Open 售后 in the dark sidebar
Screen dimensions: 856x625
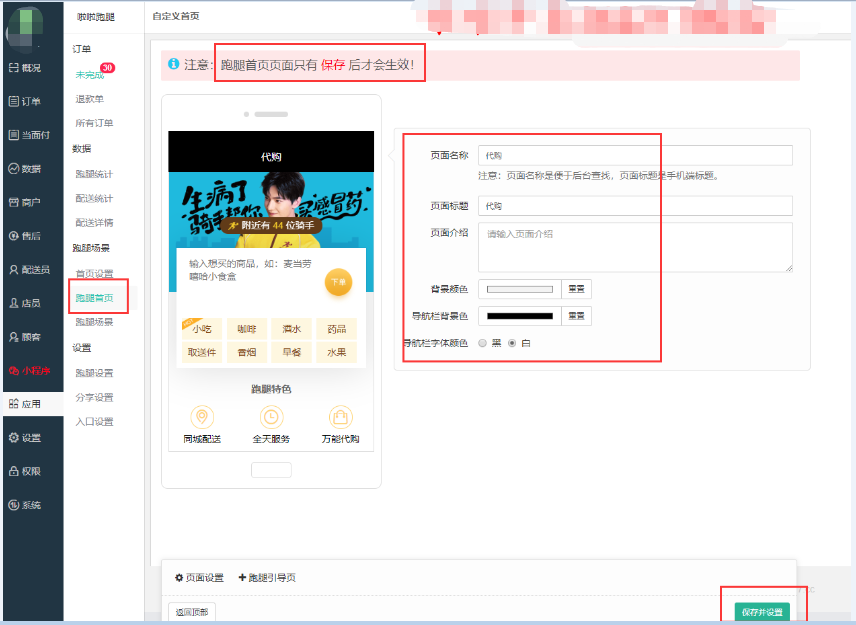click(25, 236)
